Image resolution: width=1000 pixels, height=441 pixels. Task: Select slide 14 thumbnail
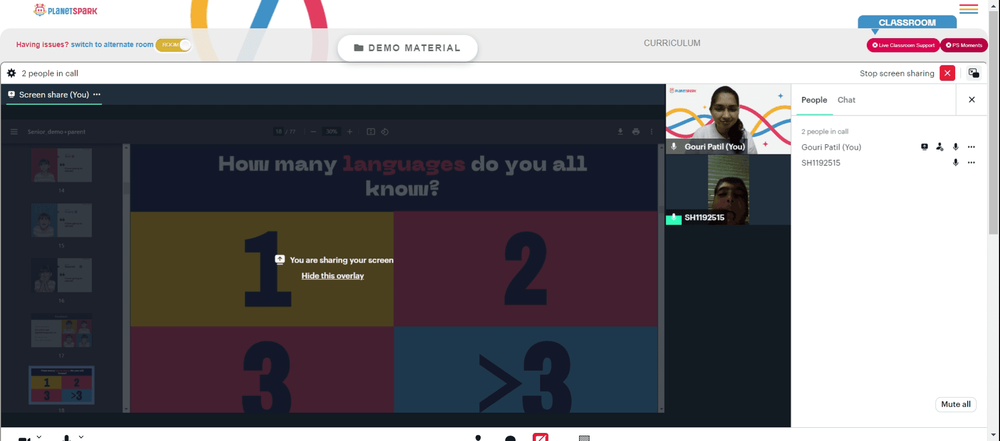[61, 165]
